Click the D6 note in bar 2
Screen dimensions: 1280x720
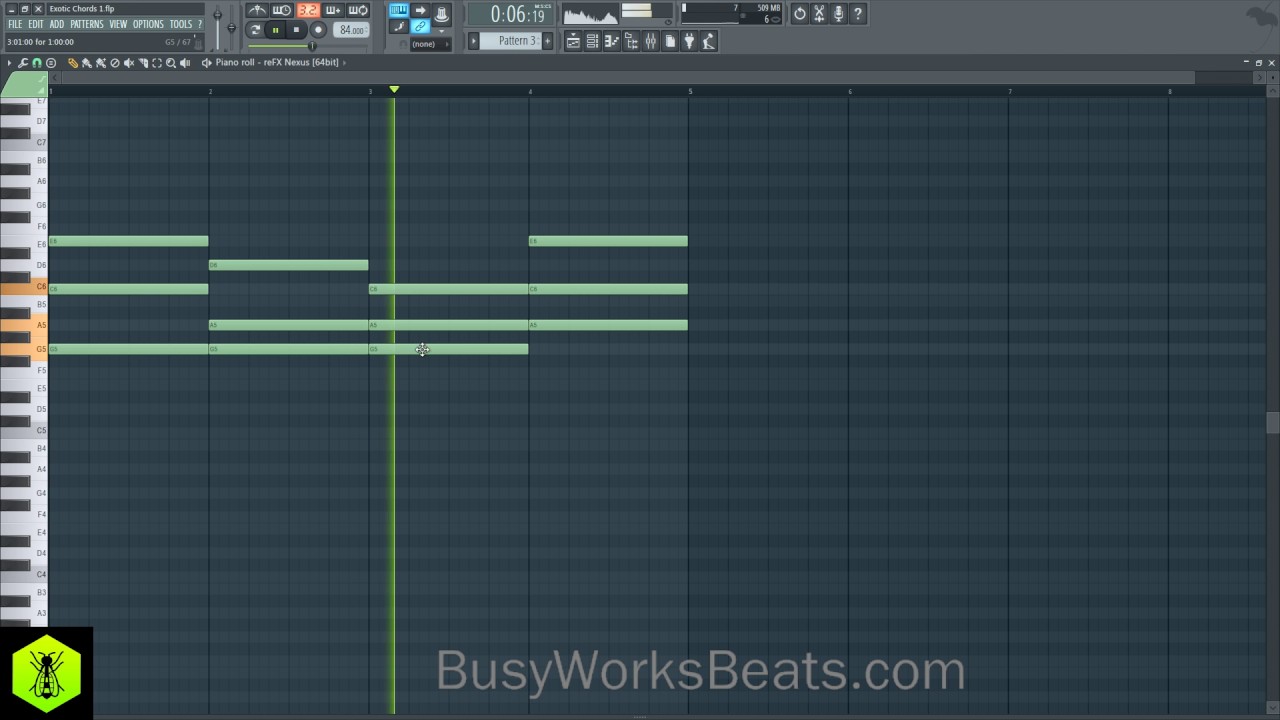(x=289, y=265)
